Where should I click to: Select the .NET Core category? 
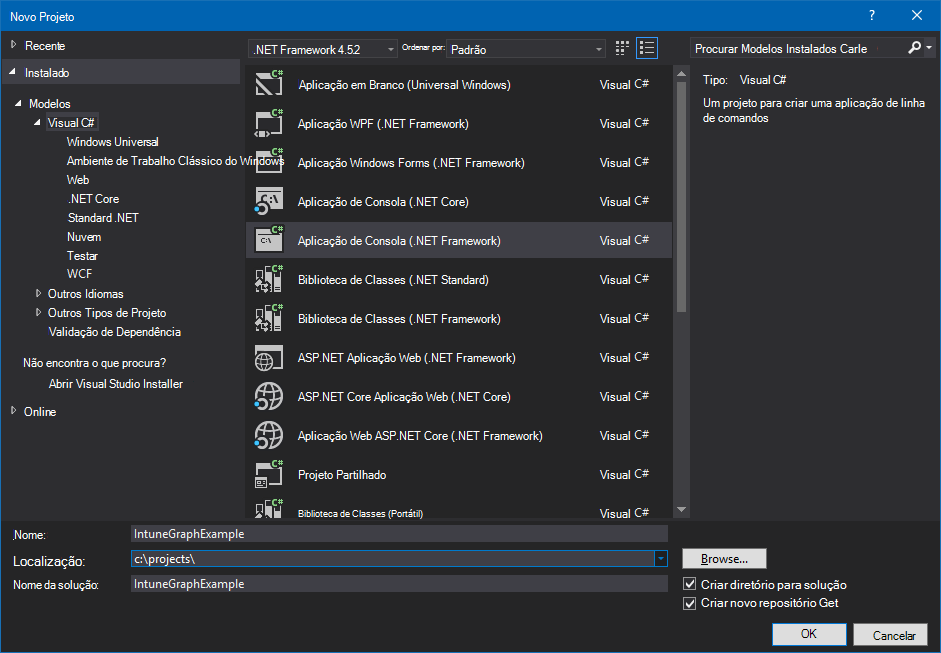pyautogui.click(x=93, y=199)
